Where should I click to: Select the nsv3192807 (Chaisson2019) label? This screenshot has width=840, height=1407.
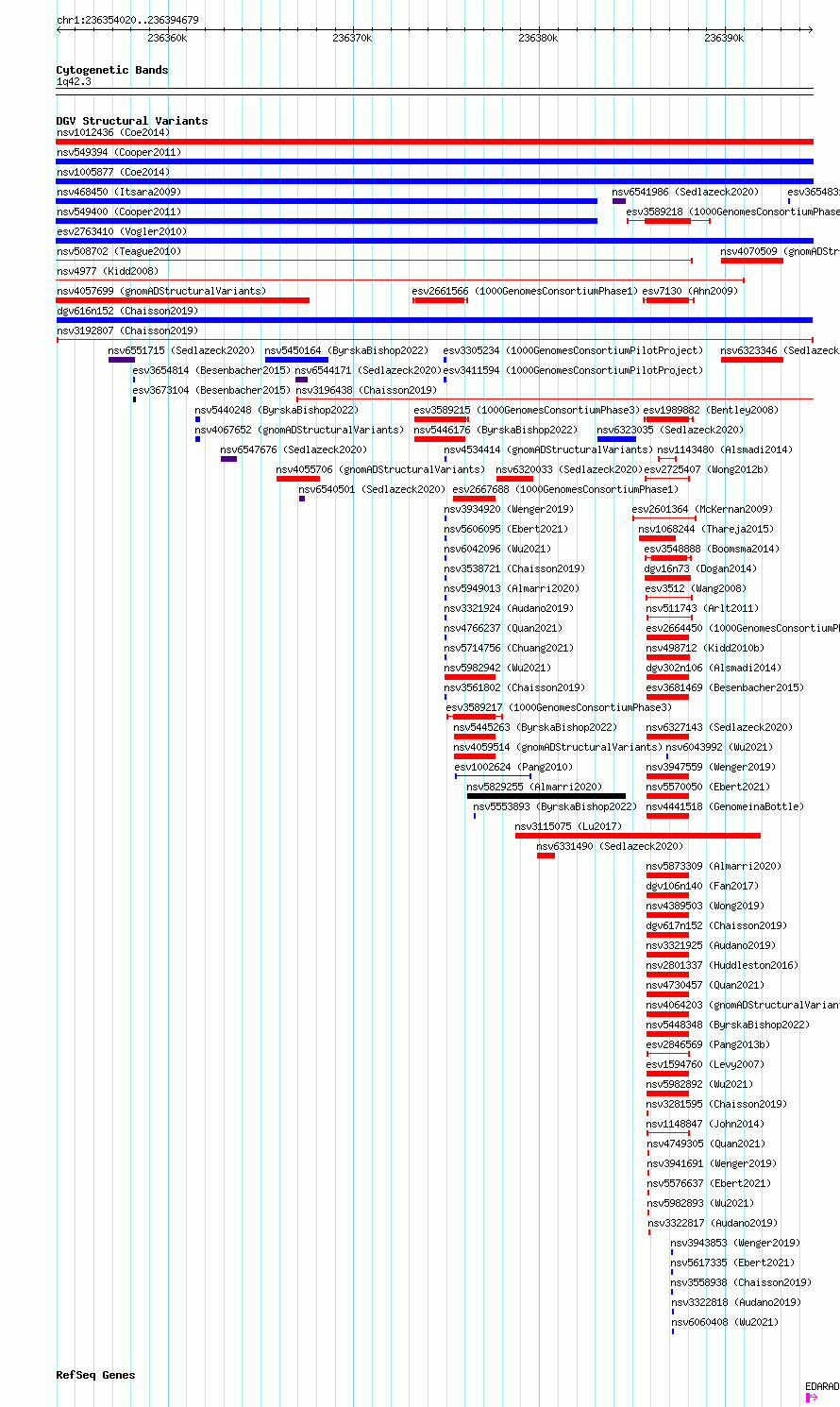[127, 331]
